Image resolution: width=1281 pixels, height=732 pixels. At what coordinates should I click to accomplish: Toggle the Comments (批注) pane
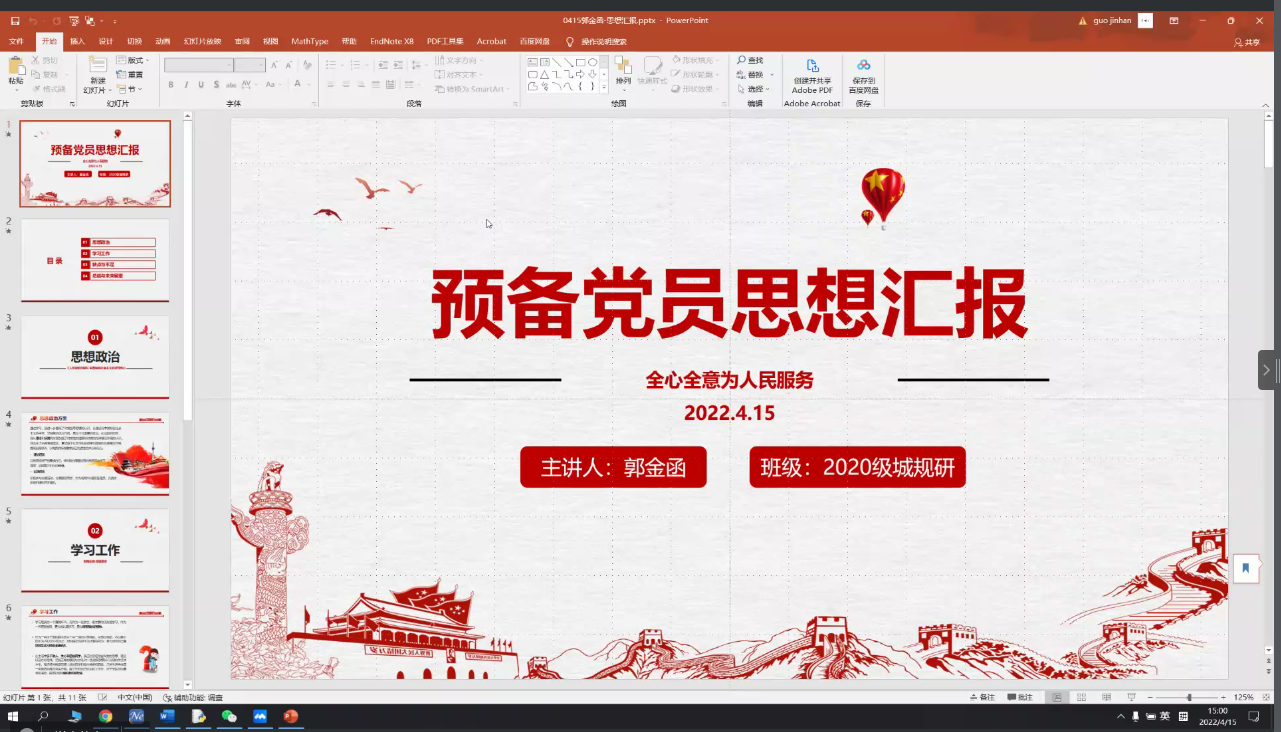coord(1020,697)
